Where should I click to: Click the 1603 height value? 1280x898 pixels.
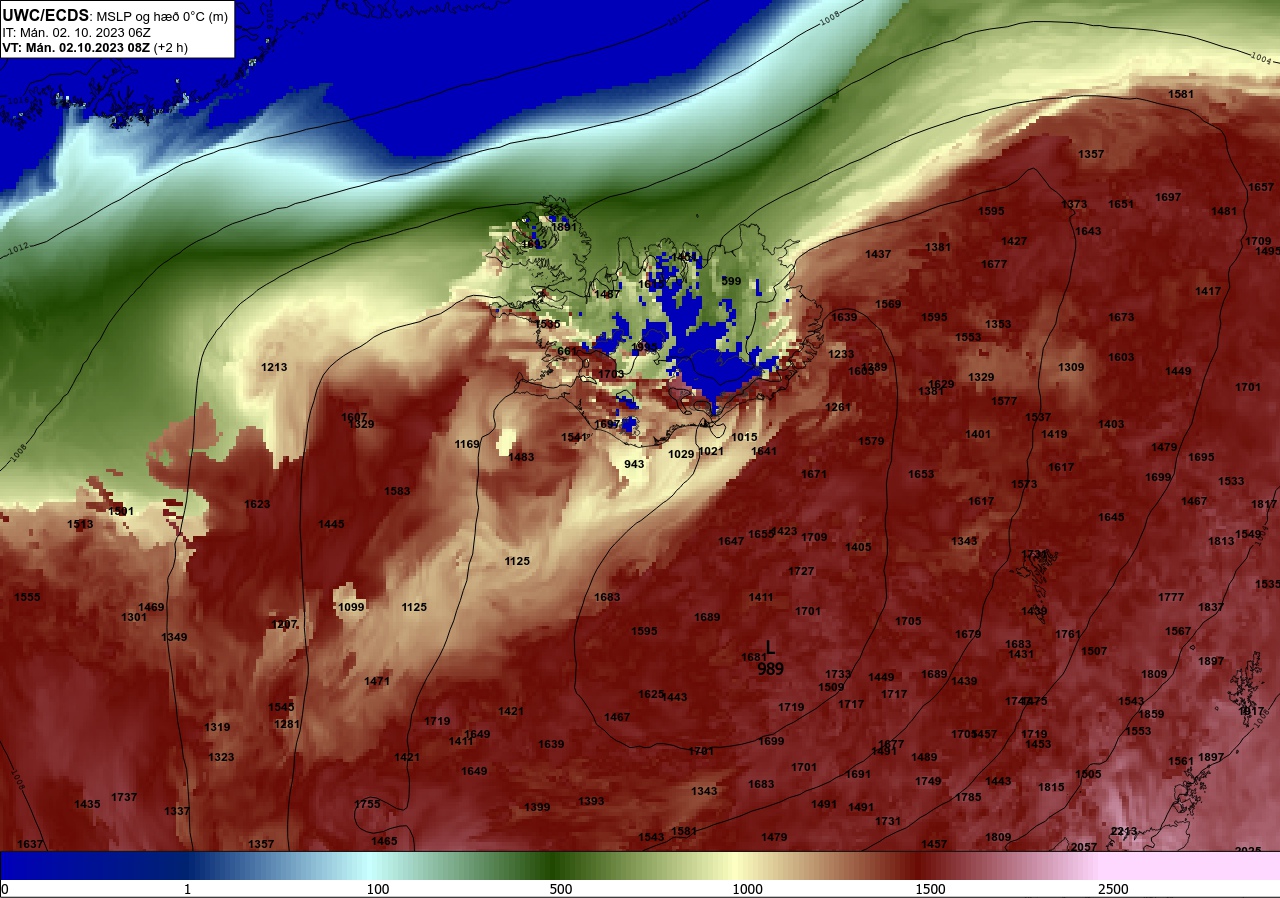coord(1121,357)
